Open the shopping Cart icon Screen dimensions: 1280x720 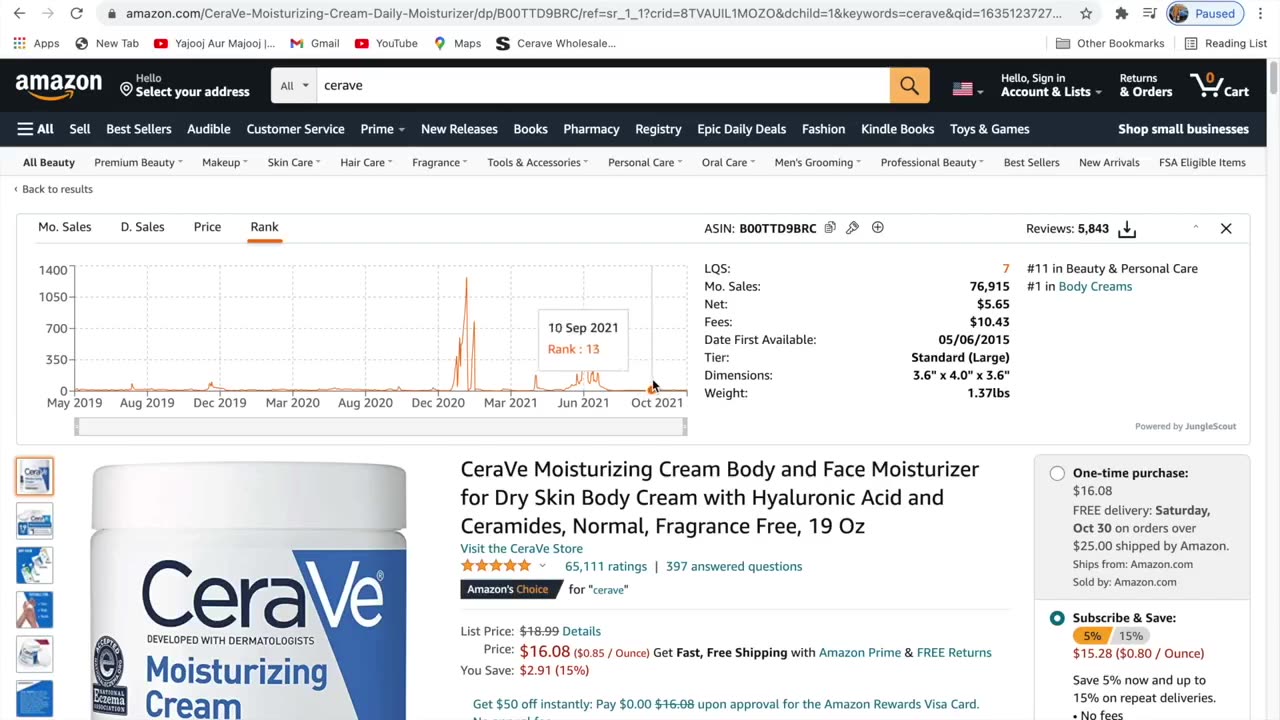1219,85
